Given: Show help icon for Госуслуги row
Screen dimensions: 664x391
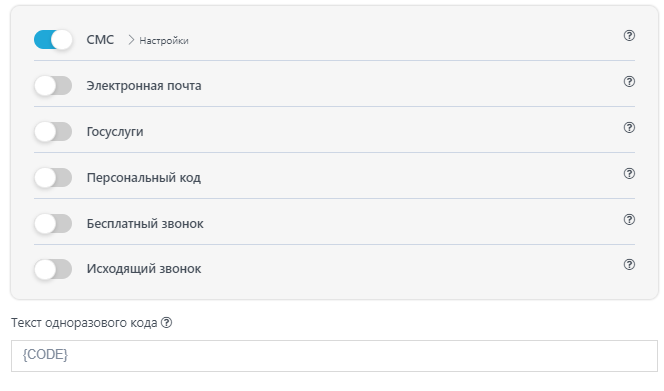Looking at the screenshot, I should [x=629, y=128].
